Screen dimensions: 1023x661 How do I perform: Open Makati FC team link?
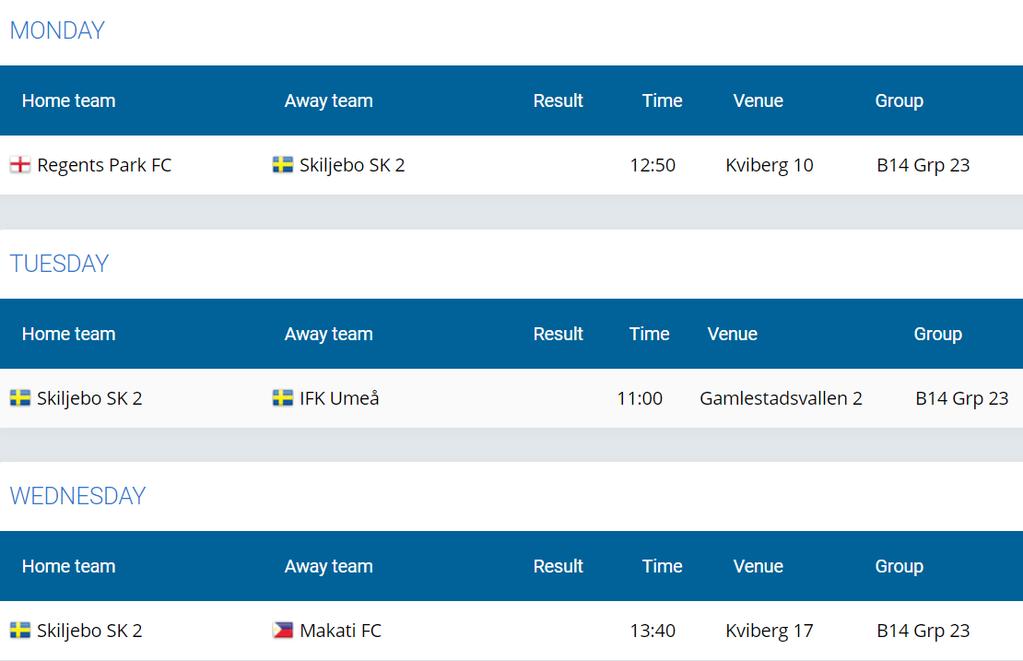[x=341, y=630]
